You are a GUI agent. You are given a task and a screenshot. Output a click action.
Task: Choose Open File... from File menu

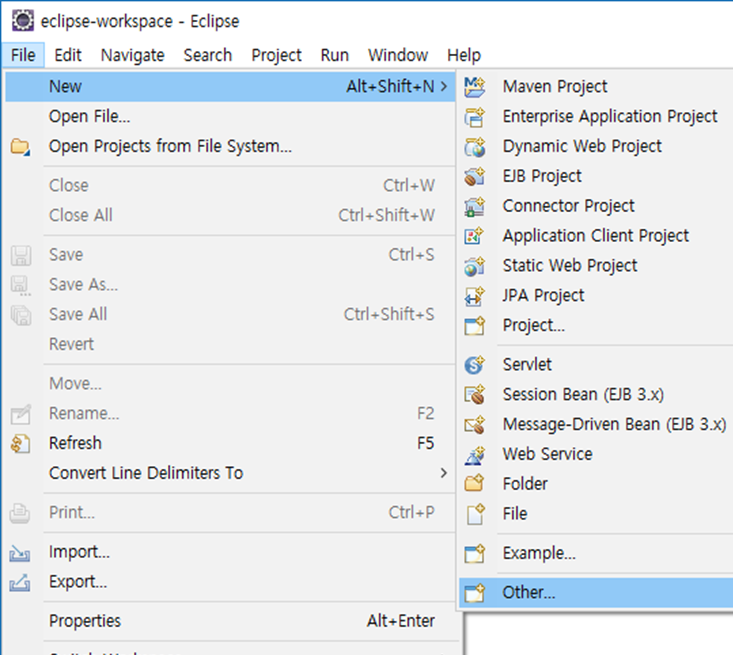(x=230, y=116)
